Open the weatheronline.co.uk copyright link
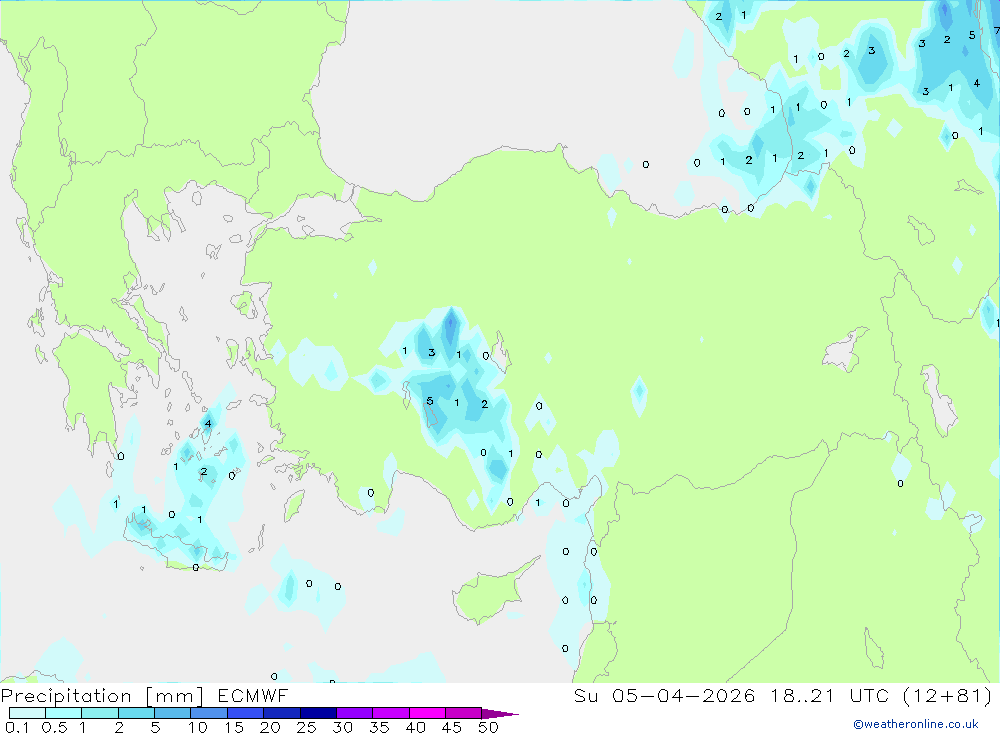The image size is (1000, 733). click(916, 724)
